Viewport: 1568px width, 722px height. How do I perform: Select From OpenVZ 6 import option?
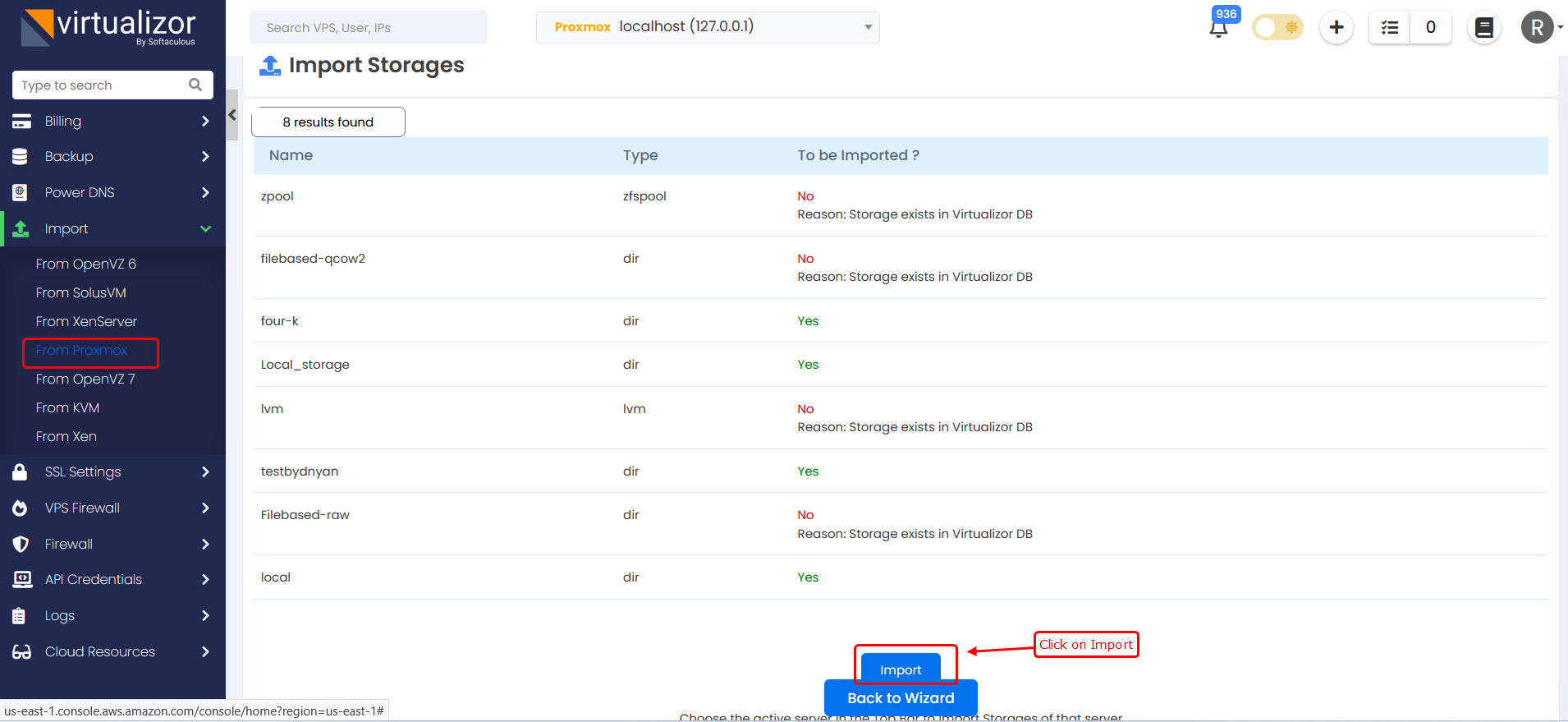(x=86, y=264)
